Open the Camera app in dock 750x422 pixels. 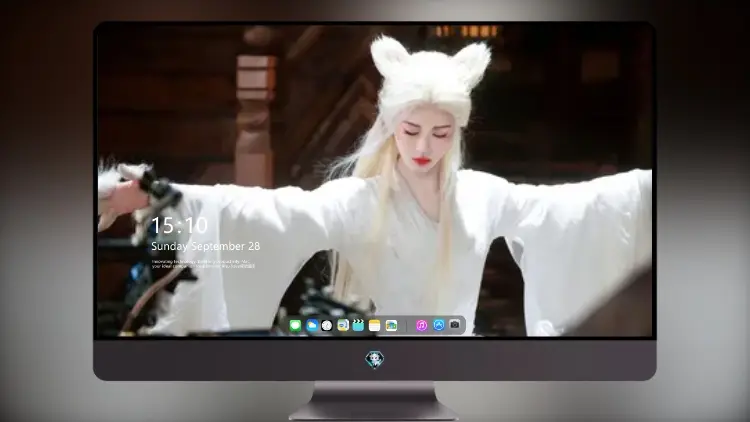[x=454, y=324]
